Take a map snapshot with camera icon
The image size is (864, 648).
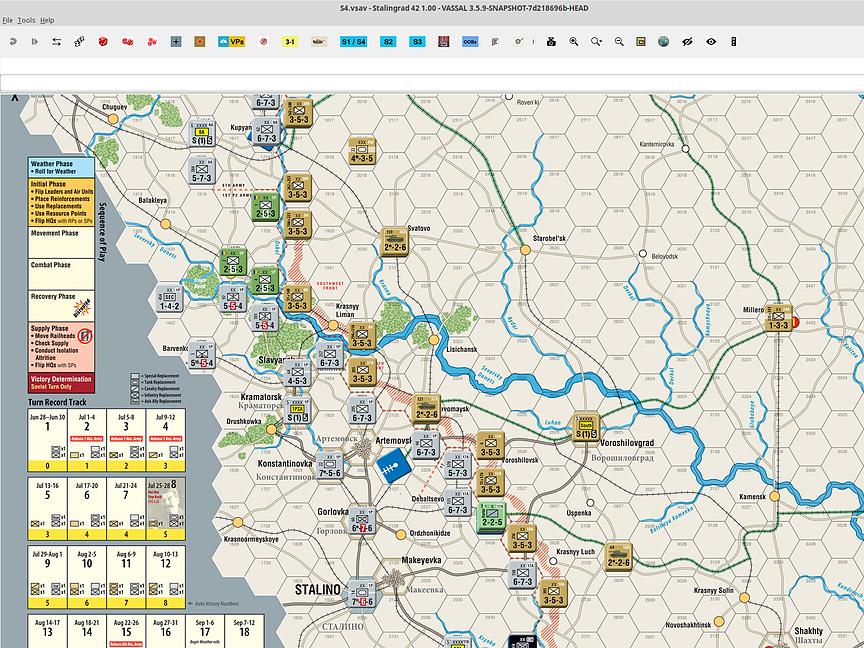pyautogui.click(x=551, y=41)
